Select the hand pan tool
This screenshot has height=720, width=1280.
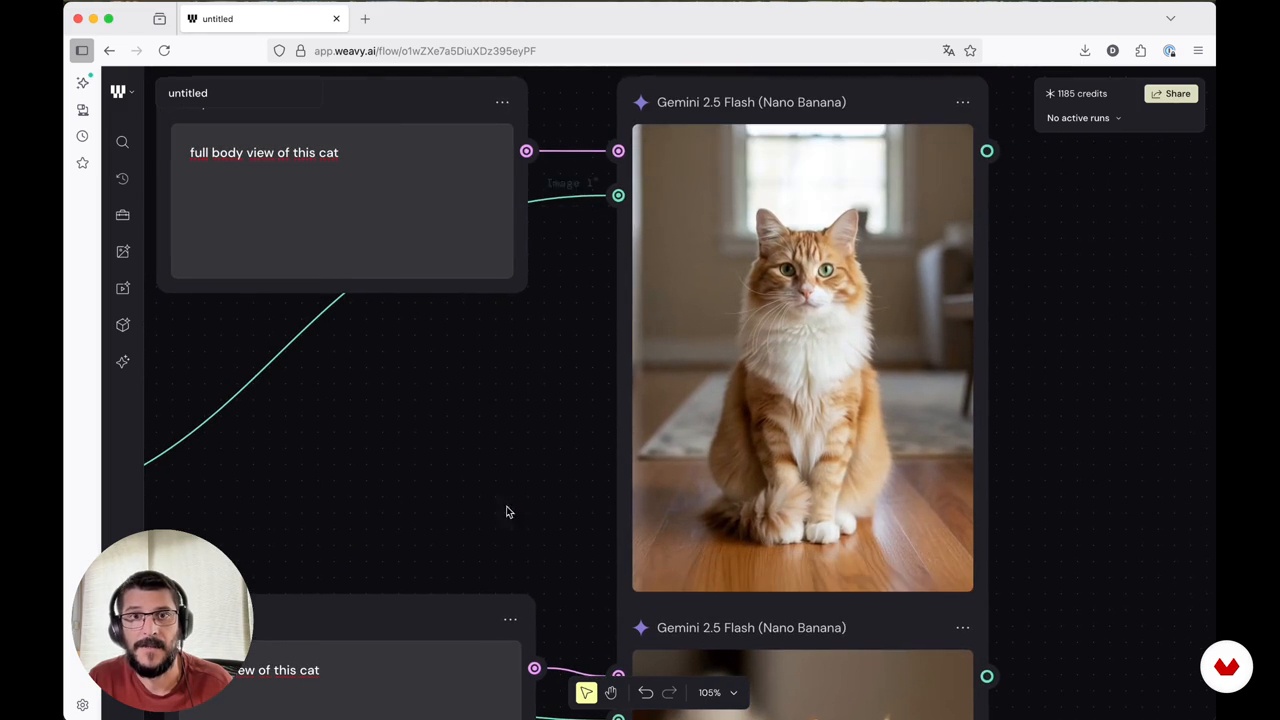611,693
